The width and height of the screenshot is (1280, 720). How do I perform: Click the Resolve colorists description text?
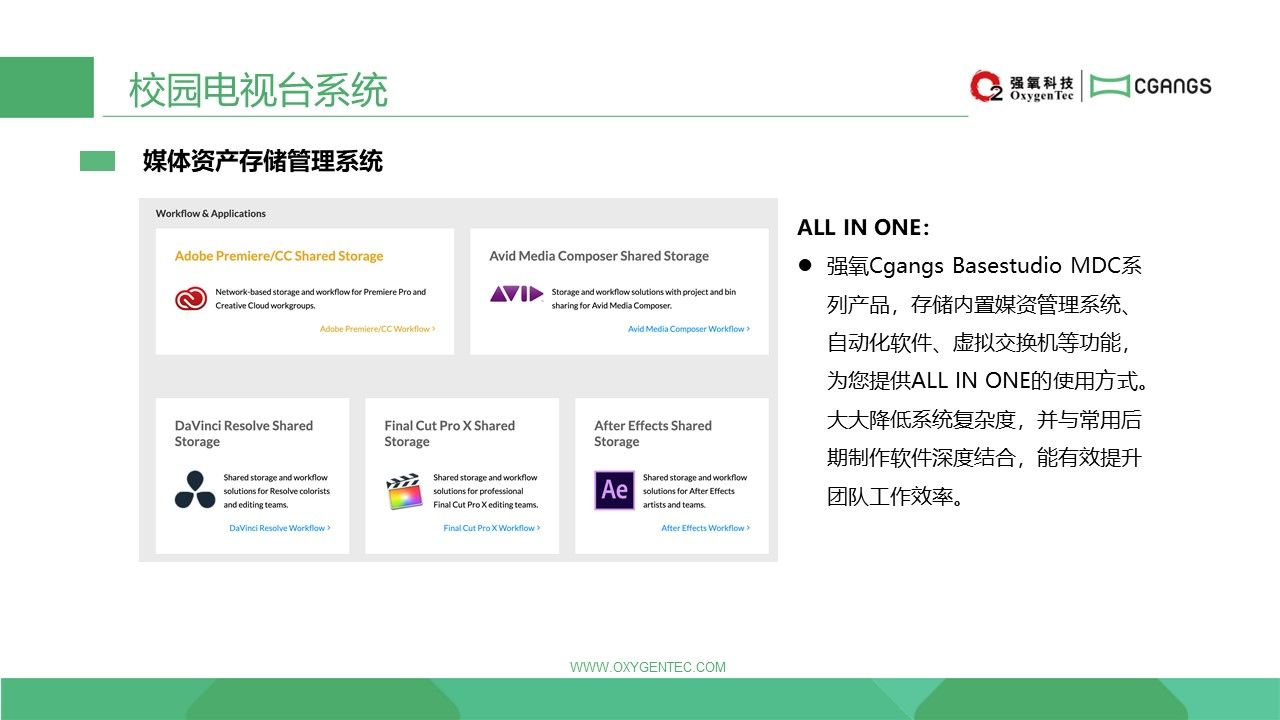pos(277,491)
